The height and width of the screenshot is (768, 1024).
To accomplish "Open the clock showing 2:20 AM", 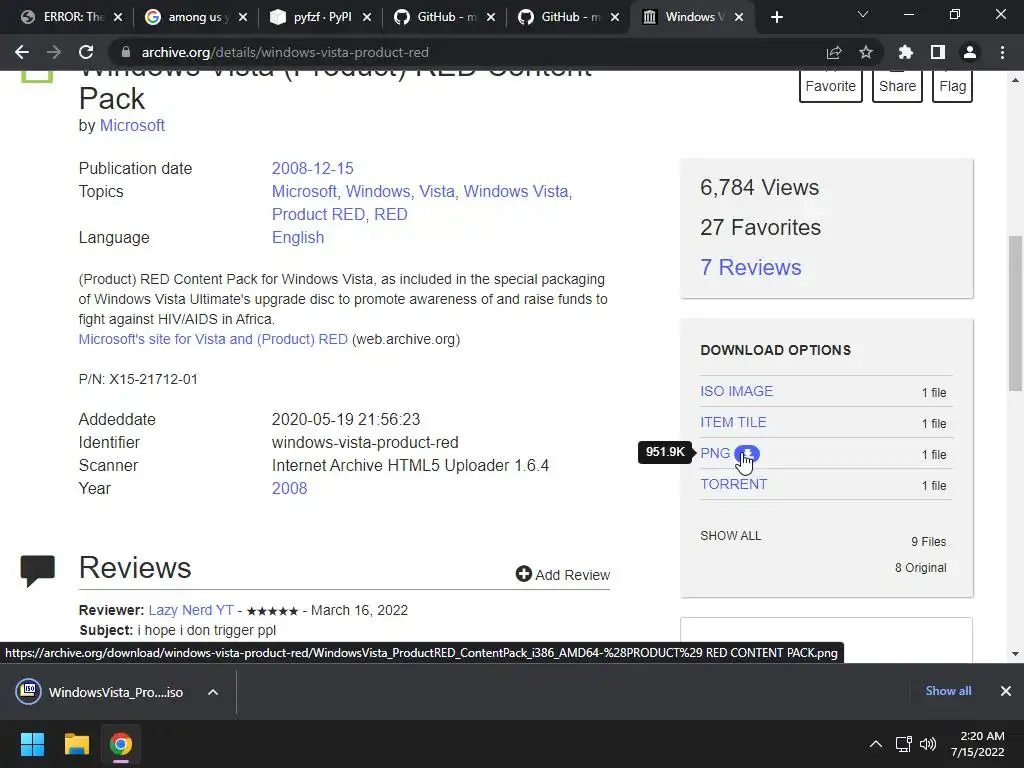I will (977, 744).
